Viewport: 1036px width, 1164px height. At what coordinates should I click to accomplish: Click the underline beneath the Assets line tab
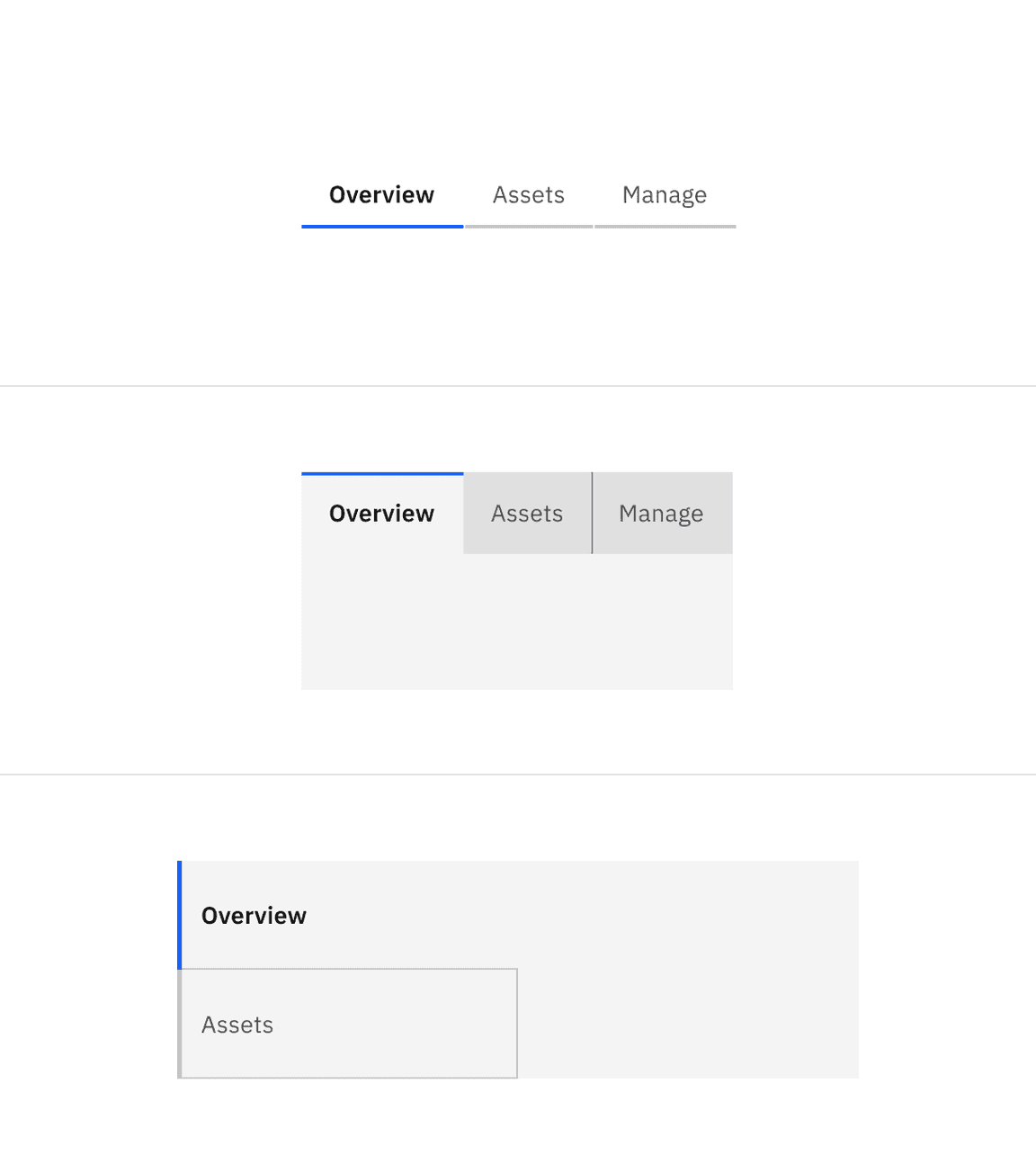528,227
